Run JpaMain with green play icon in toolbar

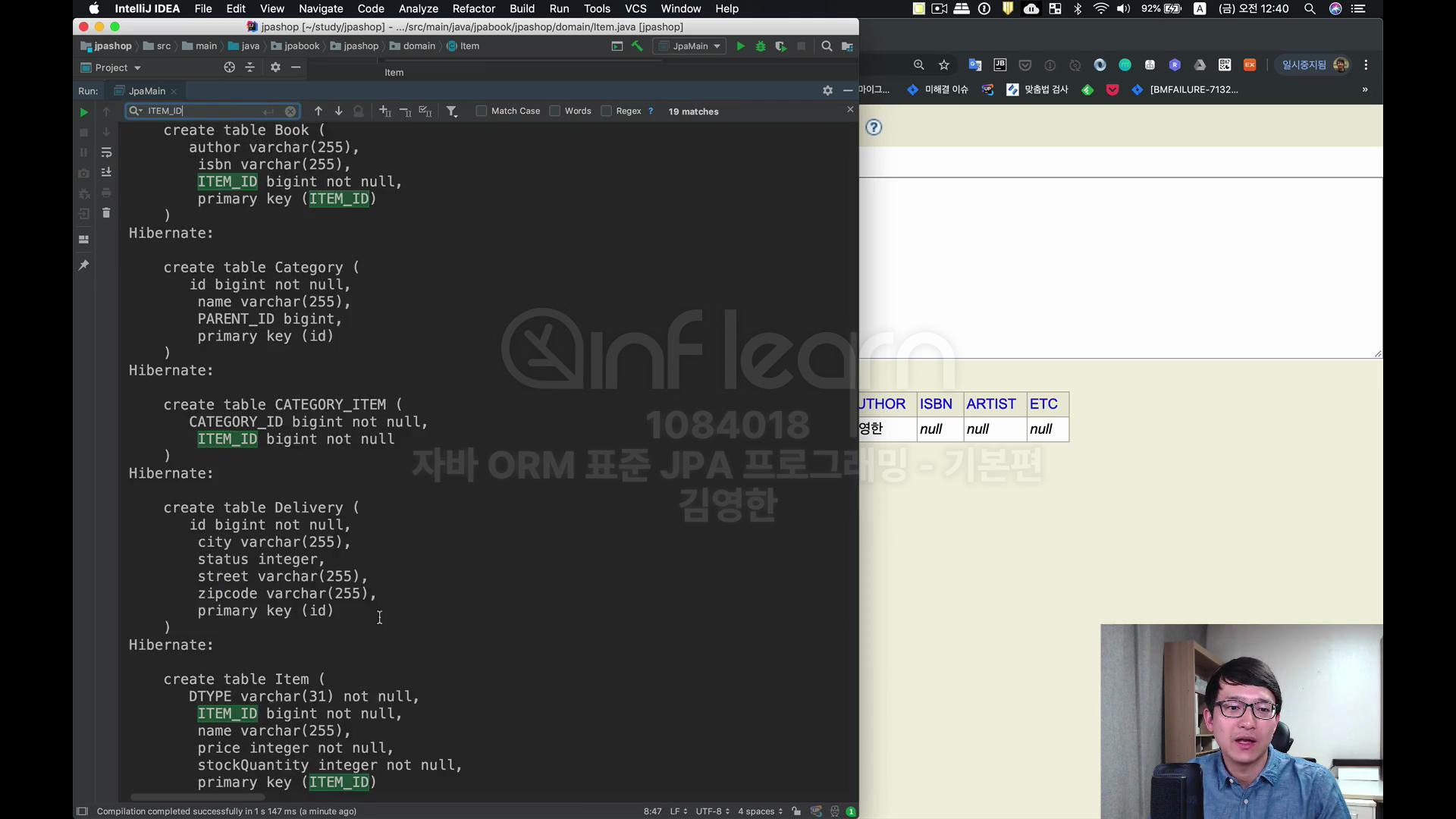click(740, 46)
